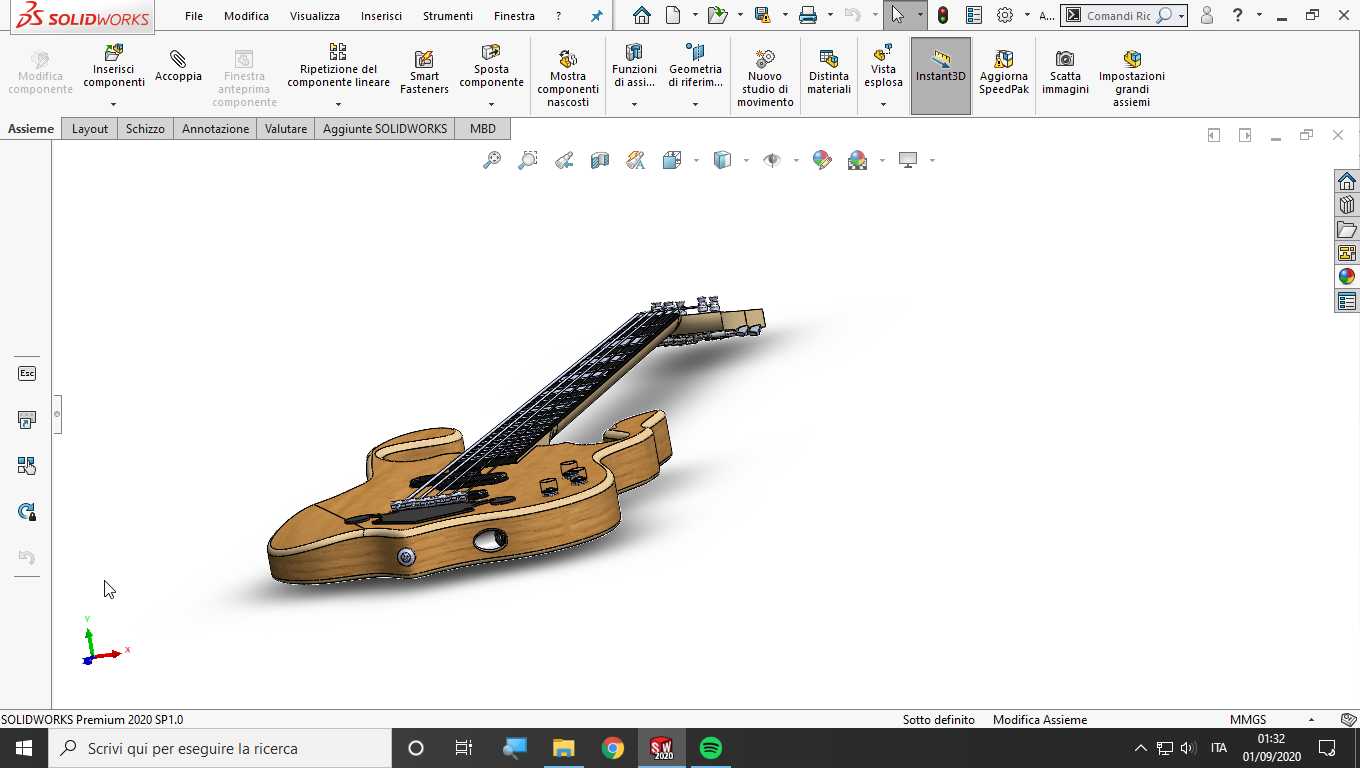Image resolution: width=1360 pixels, height=768 pixels.
Task: Open Spotify from the taskbar
Action: click(x=711, y=748)
